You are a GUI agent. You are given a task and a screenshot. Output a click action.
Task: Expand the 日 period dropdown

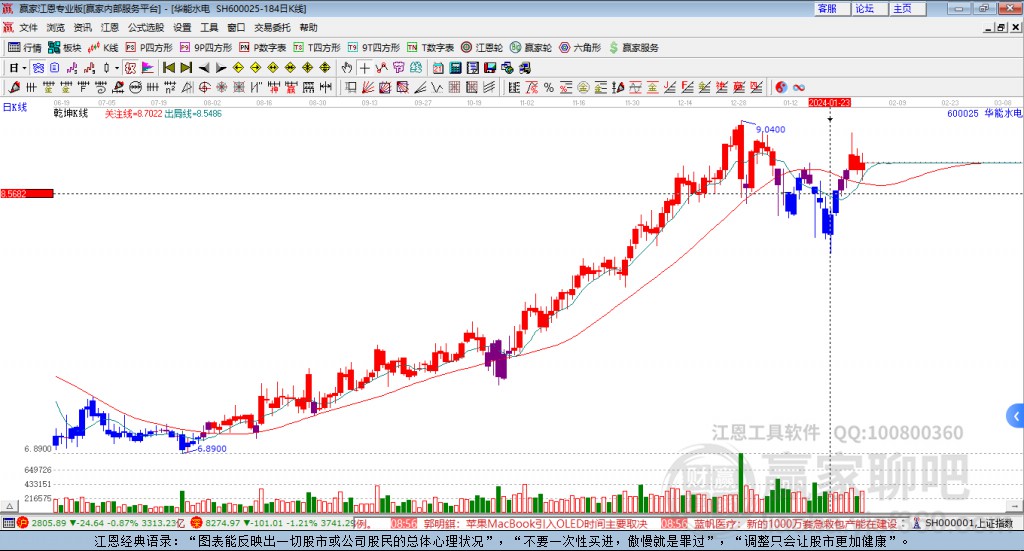pos(24,68)
